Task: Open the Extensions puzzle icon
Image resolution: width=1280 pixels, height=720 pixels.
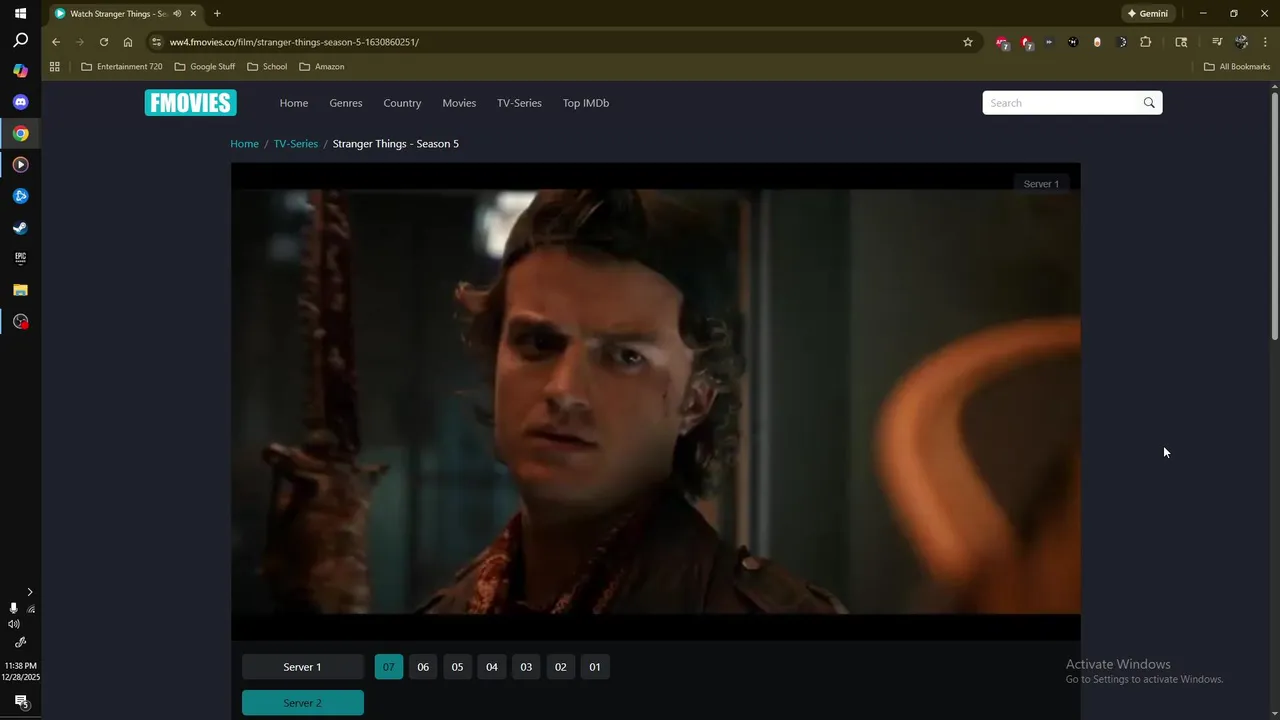Action: coord(1146,42)
